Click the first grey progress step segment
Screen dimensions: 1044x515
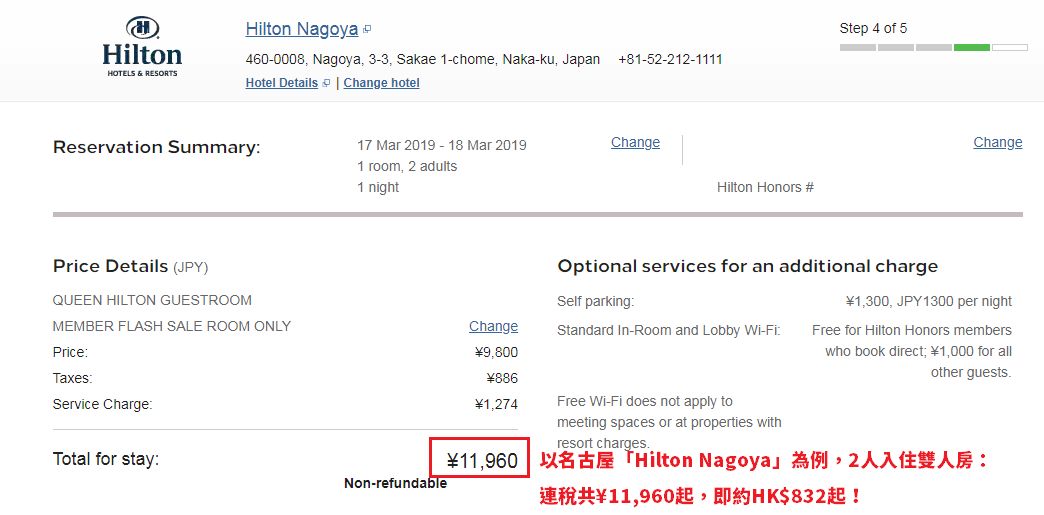coord(858,47)
